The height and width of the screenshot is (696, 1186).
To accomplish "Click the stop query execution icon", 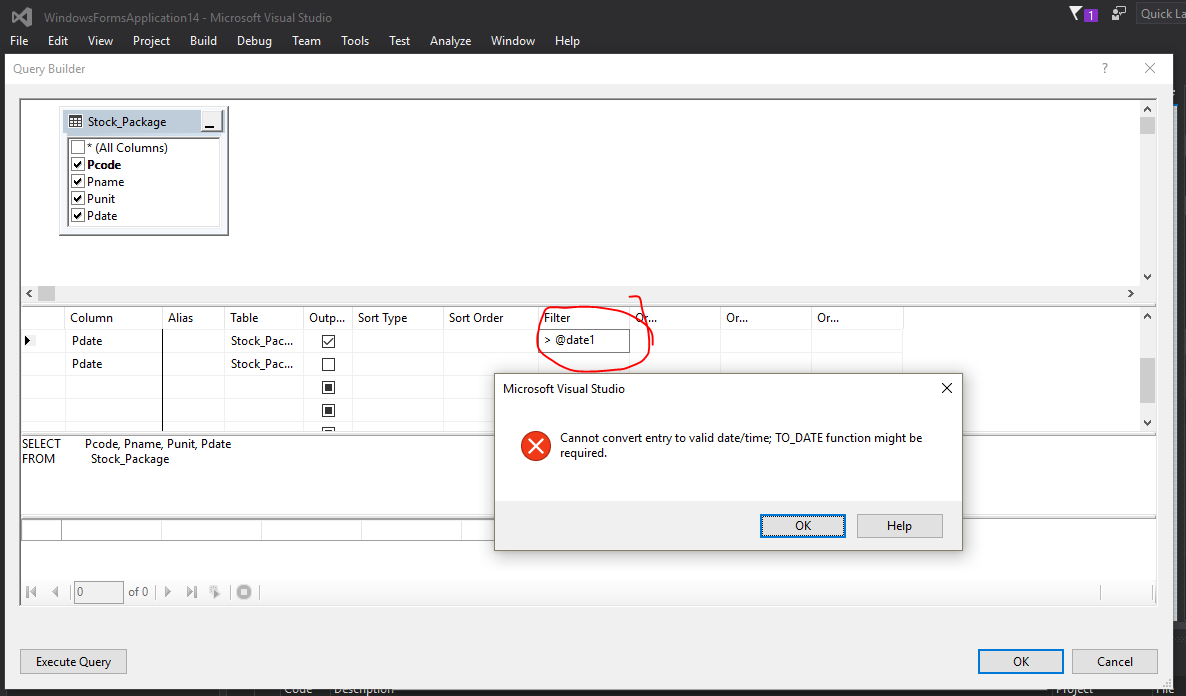I will coord(244,592).
